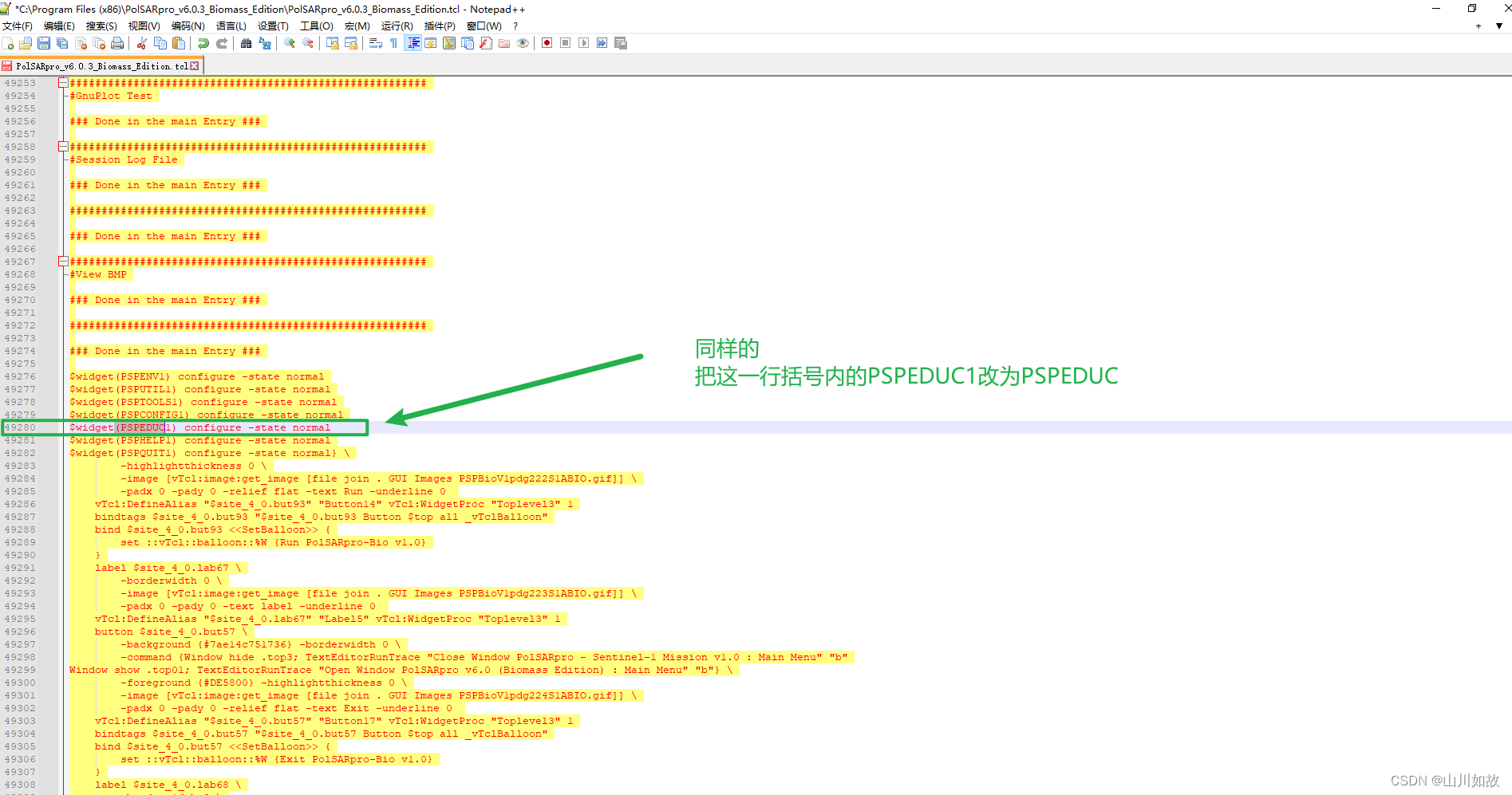Open the dropdown arrow at top right

(x=1499, y=26)
